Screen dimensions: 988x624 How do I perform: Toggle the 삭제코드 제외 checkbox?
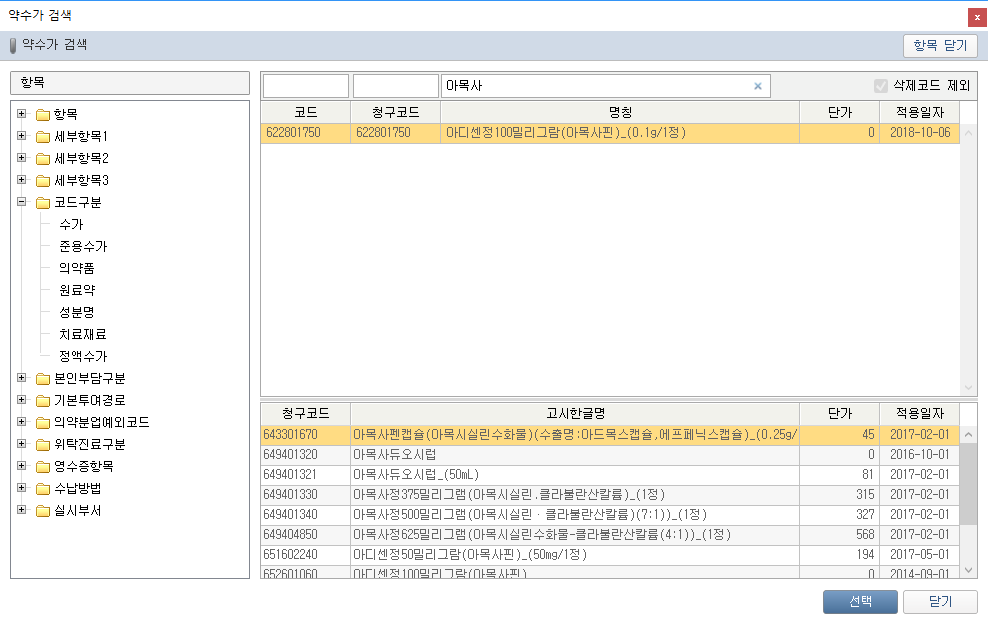coord(881,86)
